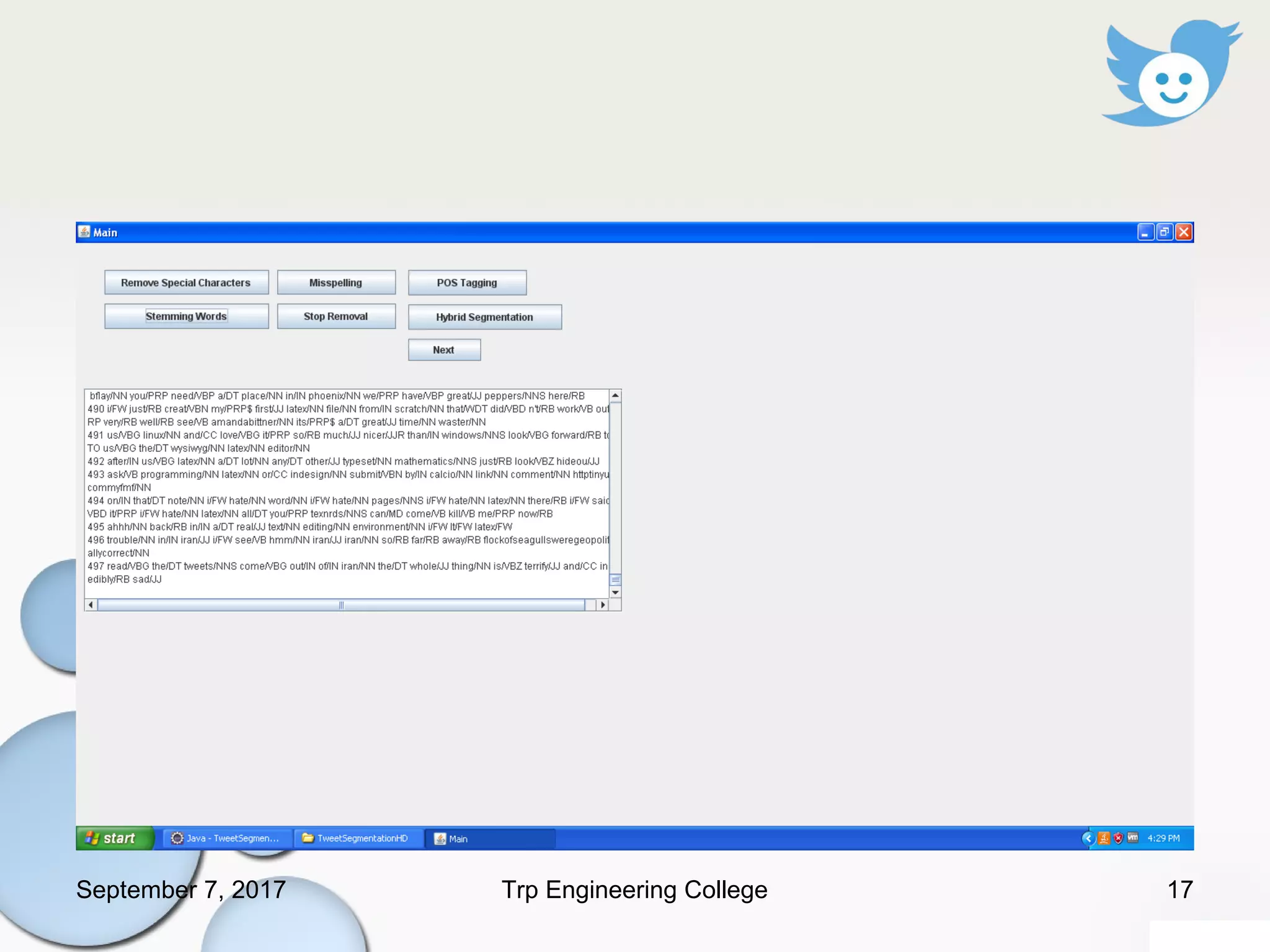Select the Main window taskbar button

(x=489, y=839)
